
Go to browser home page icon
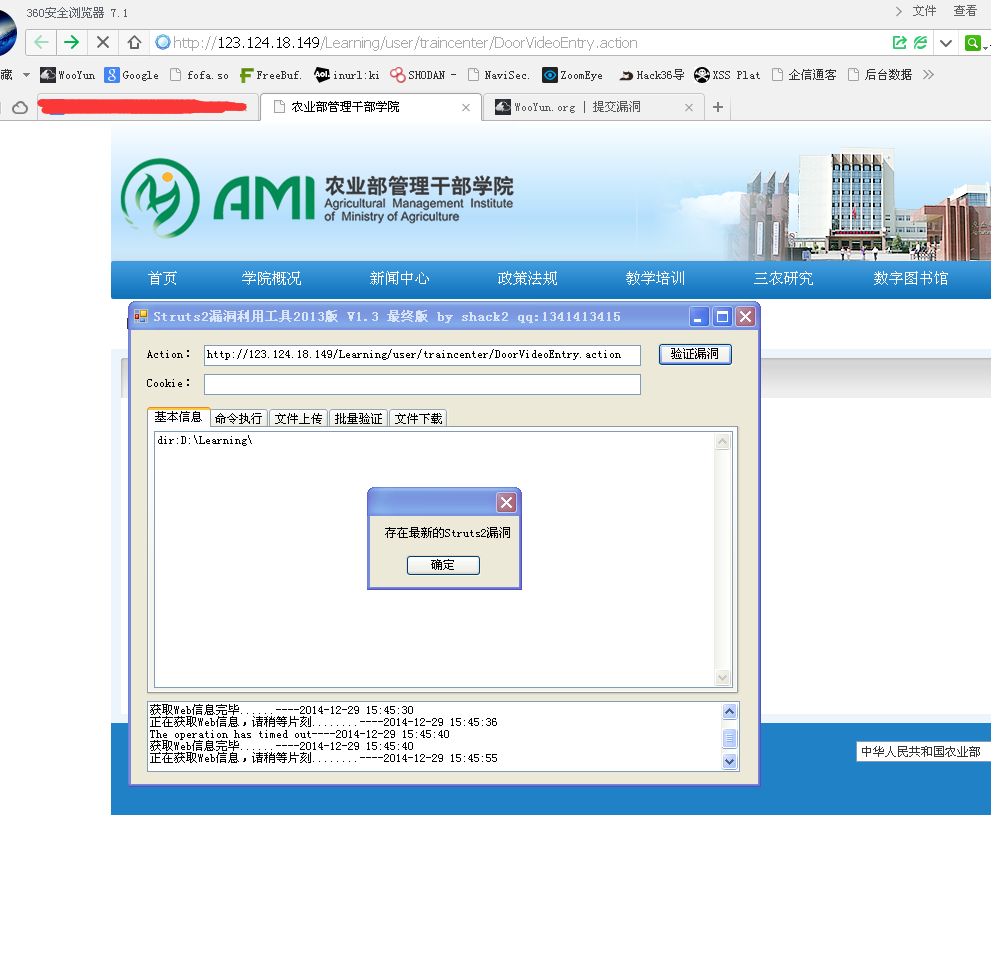tap(134, 42)
